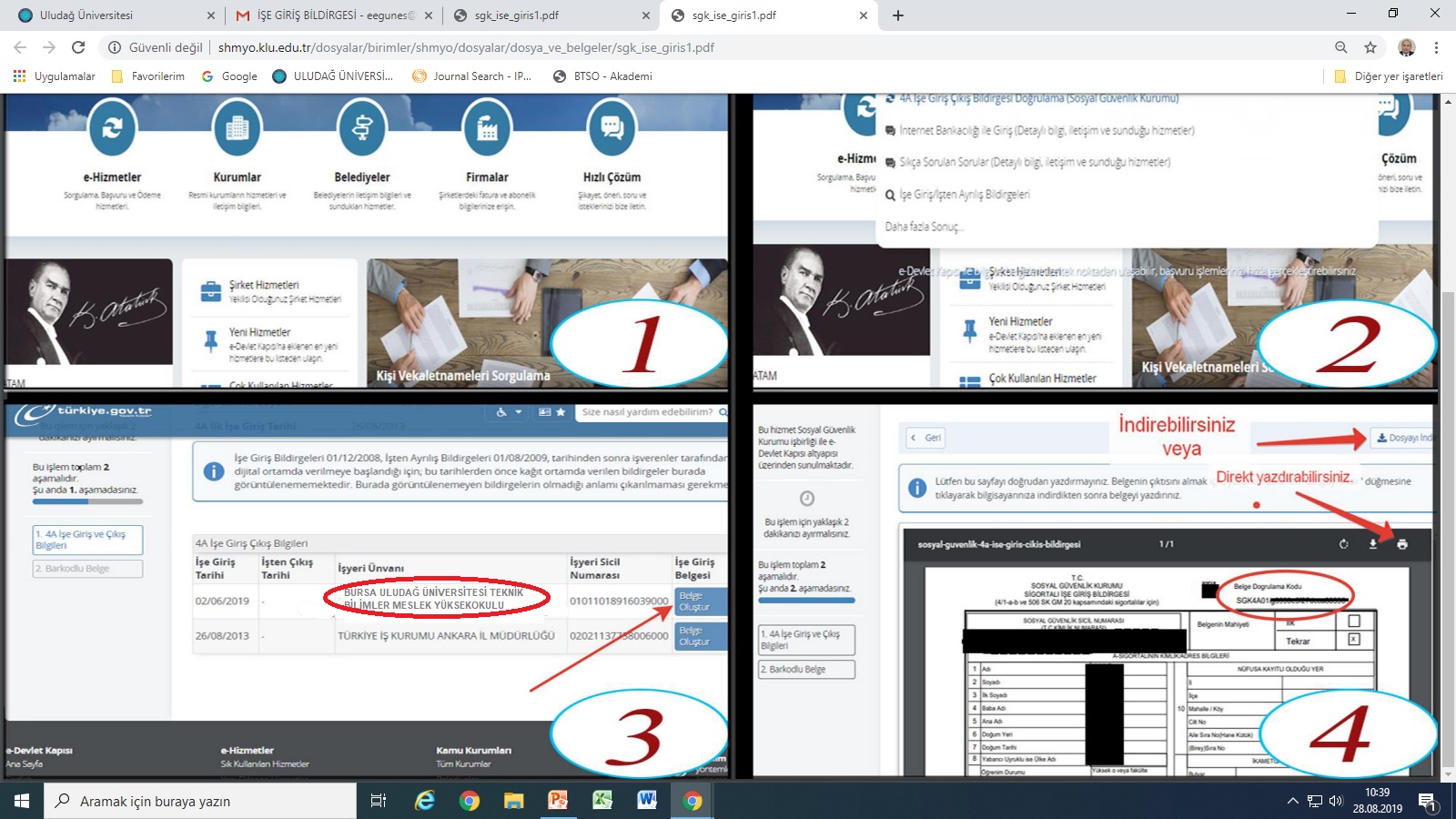Click Şirket Hizmetleri in PDF panel 1
Screen dimensions: 1456x819
[271, 291]
